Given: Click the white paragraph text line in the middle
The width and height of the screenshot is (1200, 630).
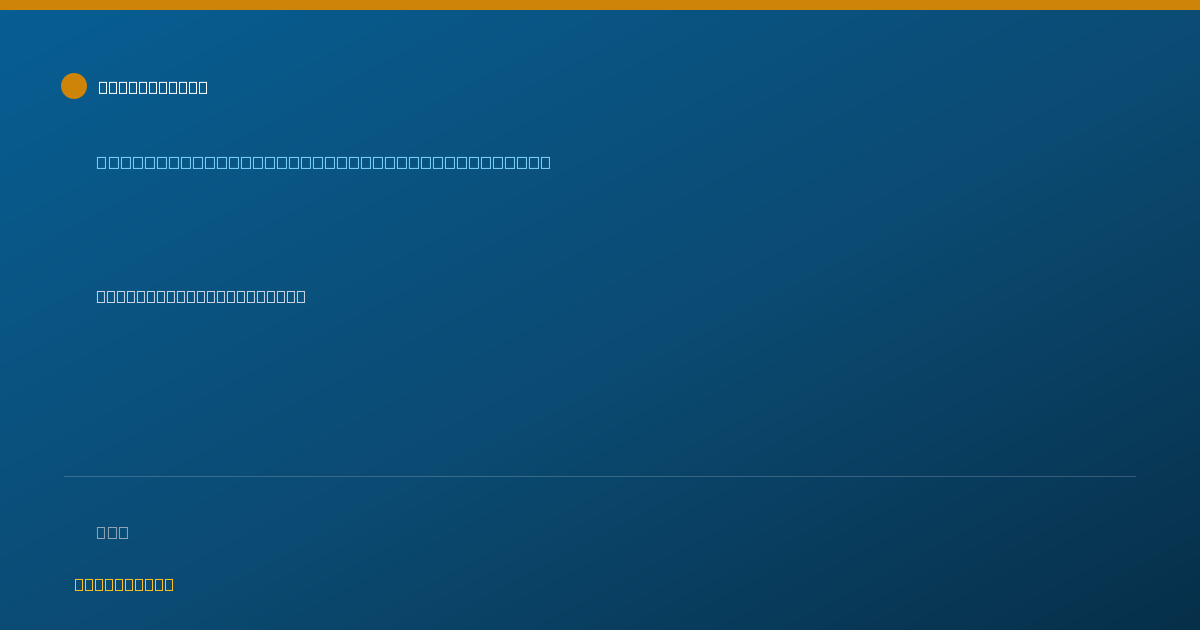Looking at the screenshot, I should (x=201, y=296).
